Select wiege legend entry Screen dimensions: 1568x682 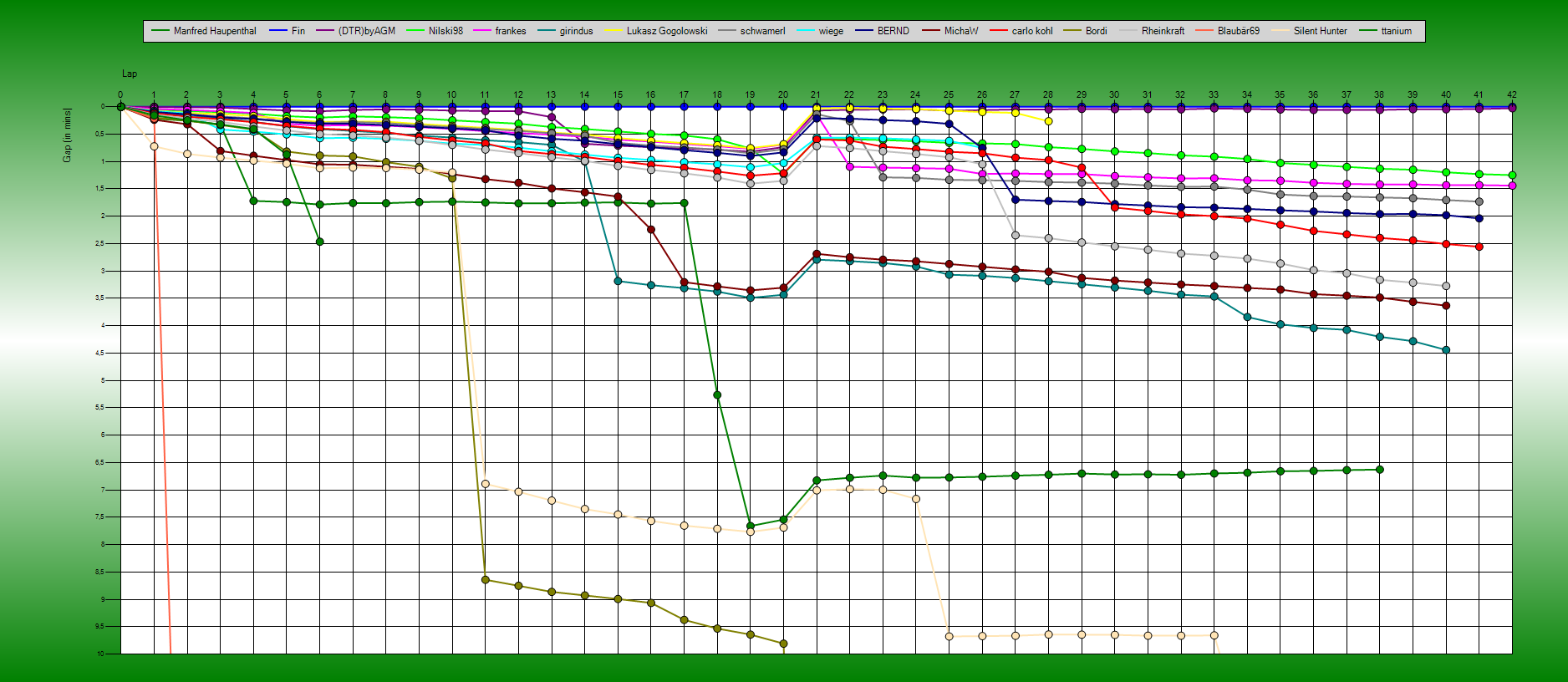click(x=831, y=31)
